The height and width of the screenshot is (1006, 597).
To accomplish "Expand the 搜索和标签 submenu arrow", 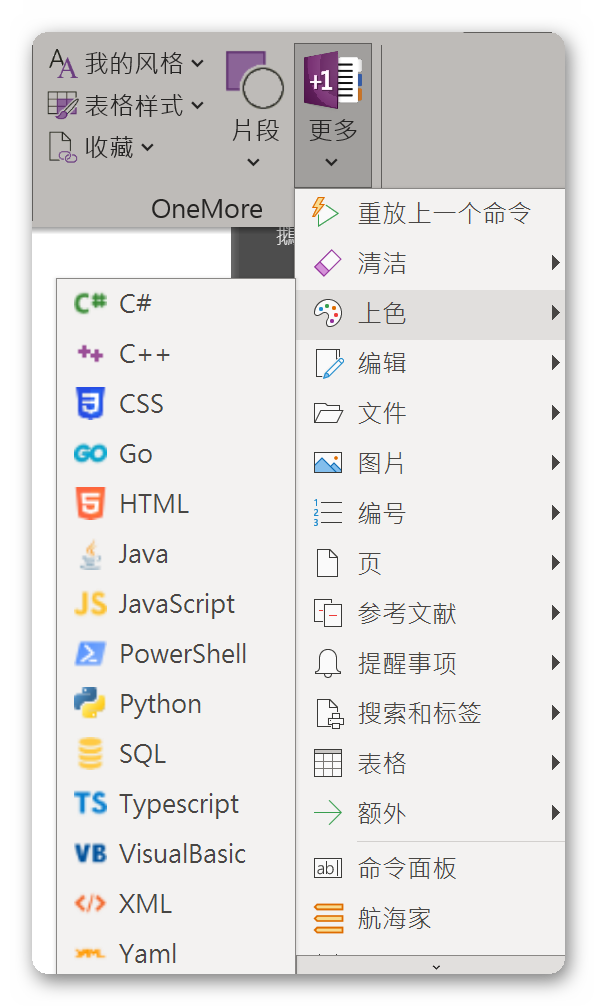I will 555,713.
